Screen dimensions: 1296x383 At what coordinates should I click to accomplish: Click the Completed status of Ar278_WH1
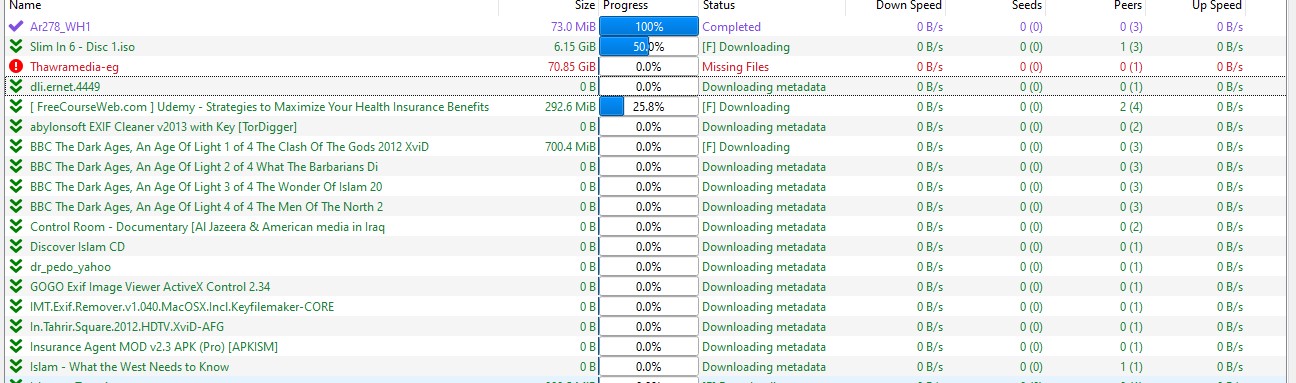pos(731,26)
